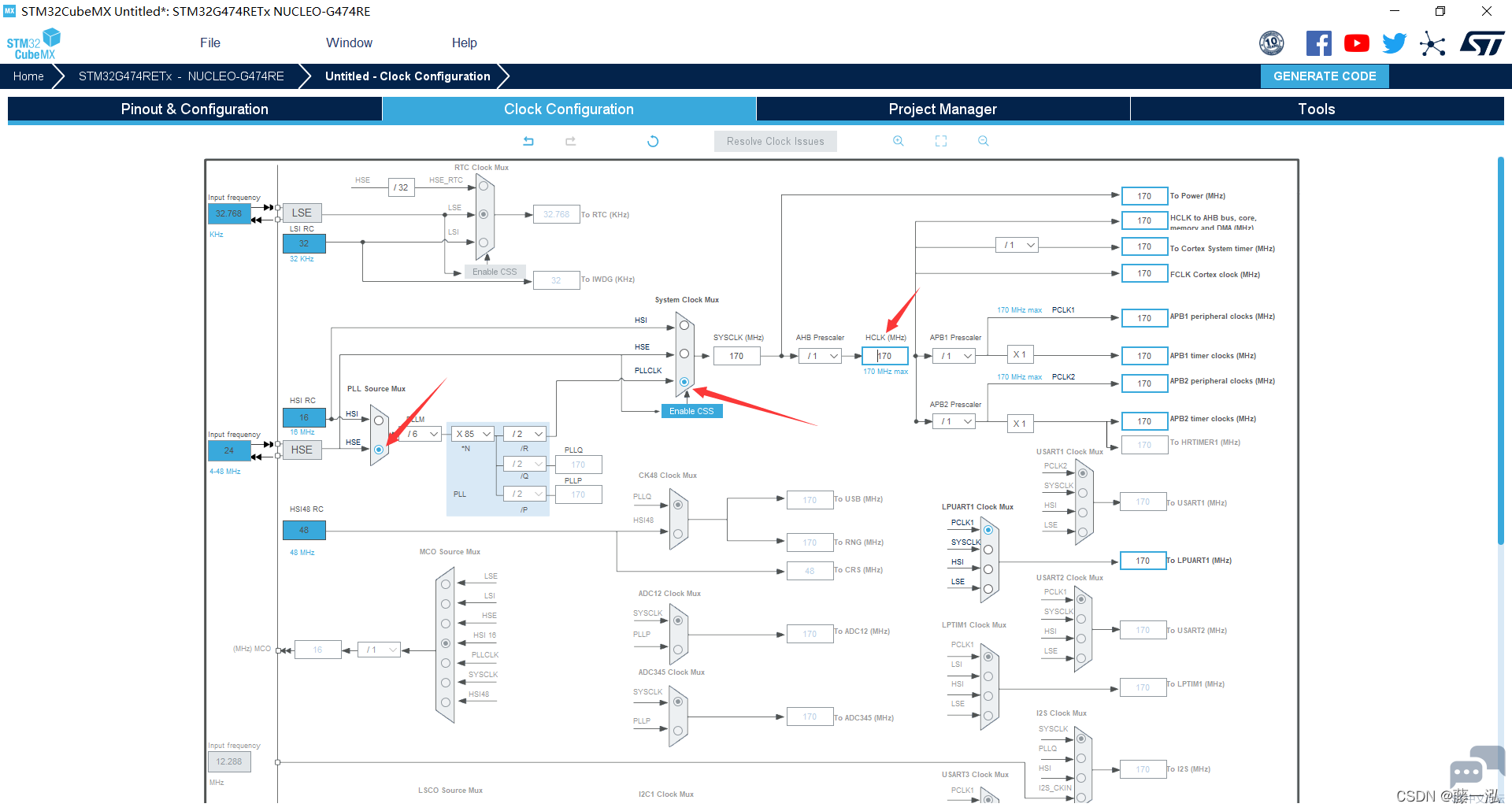Click the HCLK (MHz) input field

[885, 356]
